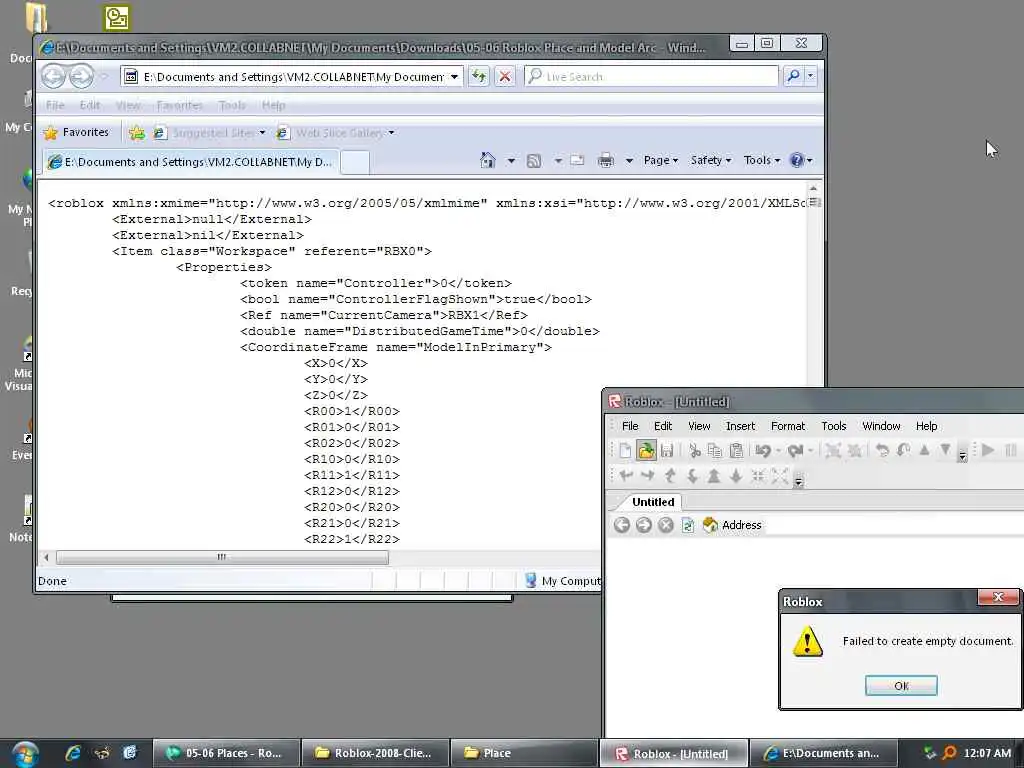Image resolution: width=1024 pixels, height=768 pixels.
Task: Expand first Roblox toolbar overflow options arrow
Action: (x=963, y=455)
